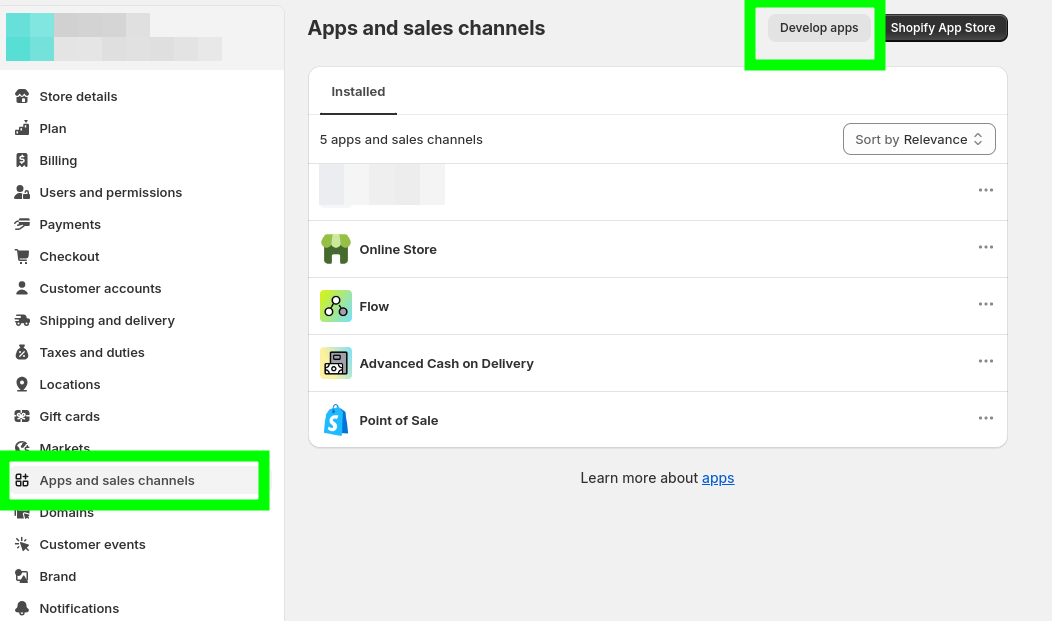Follow the 'apps' learn more link
This screenshot has width=1052, height=621.
pyautogui.click(x=718, y=478)
